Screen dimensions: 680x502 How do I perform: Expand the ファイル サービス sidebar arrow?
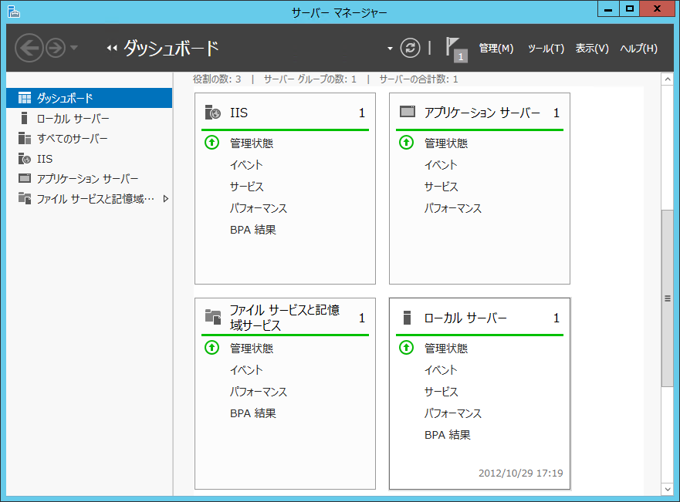click(x=166, y=199)
